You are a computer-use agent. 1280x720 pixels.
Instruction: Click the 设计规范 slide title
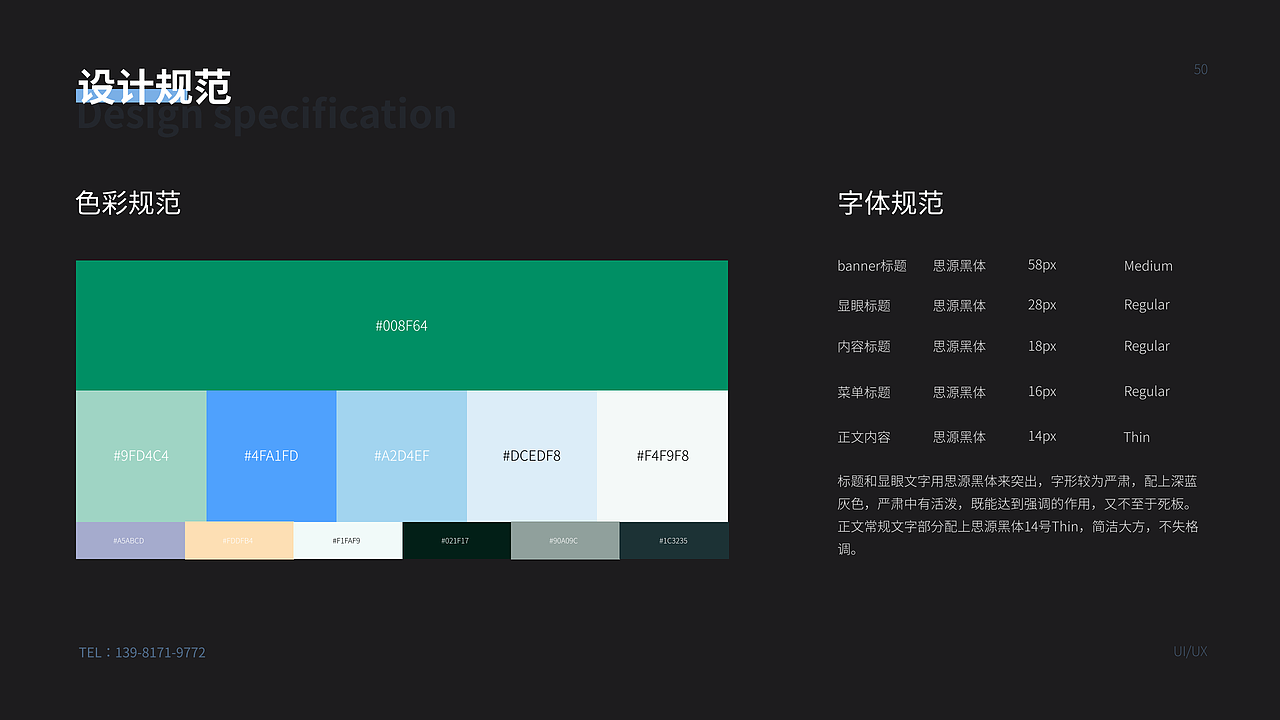[x=155, y=87]
